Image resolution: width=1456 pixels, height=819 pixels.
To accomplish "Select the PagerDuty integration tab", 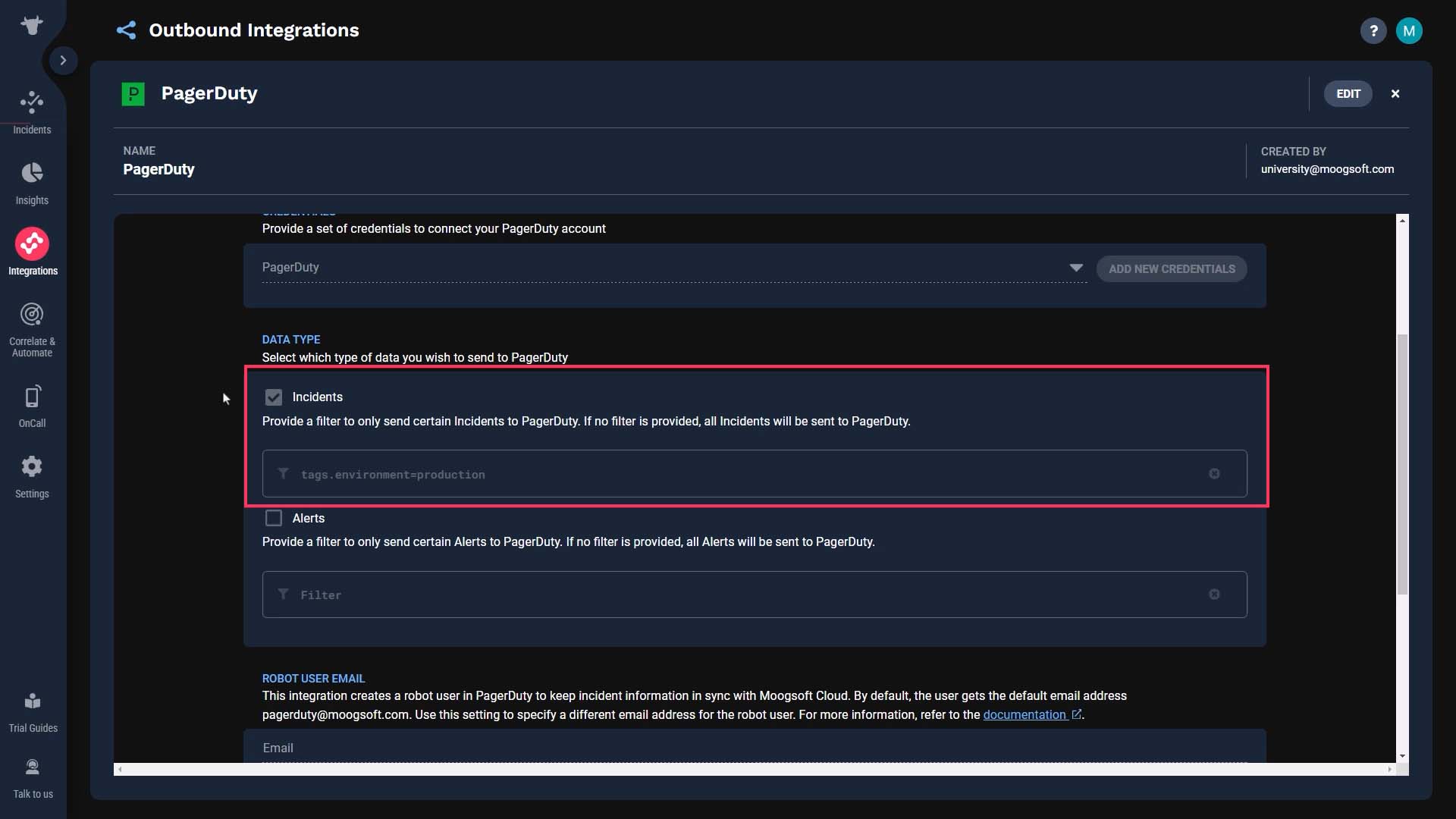I will pyautogui.click(x=208, y=93).
